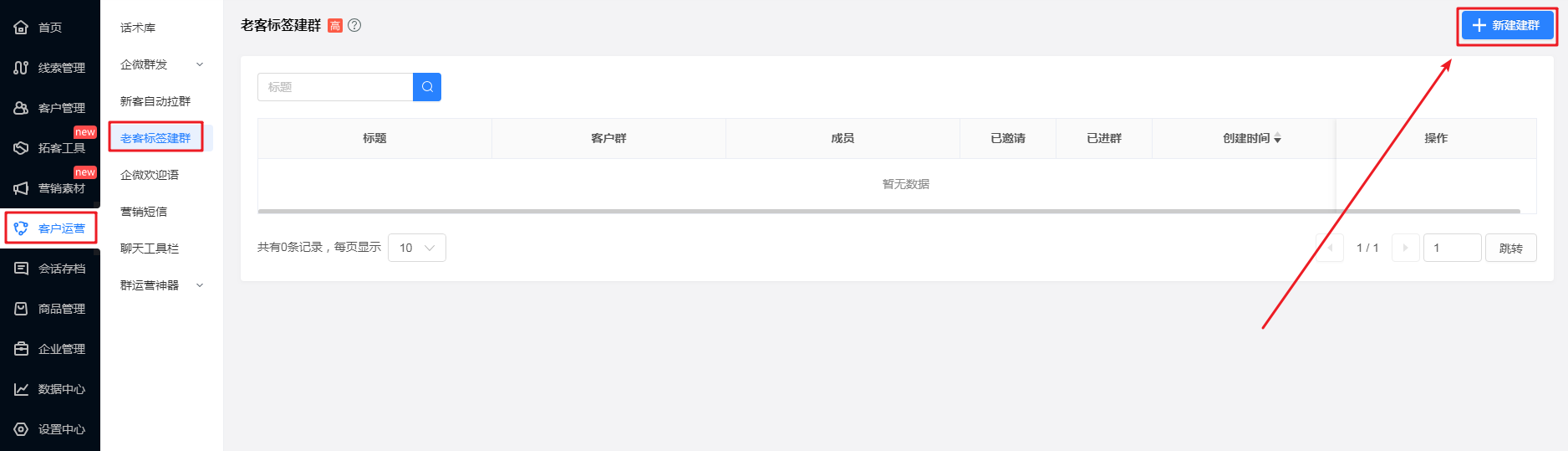
Task: Click the 暂无数据 empty text
Action: [906, 184]
